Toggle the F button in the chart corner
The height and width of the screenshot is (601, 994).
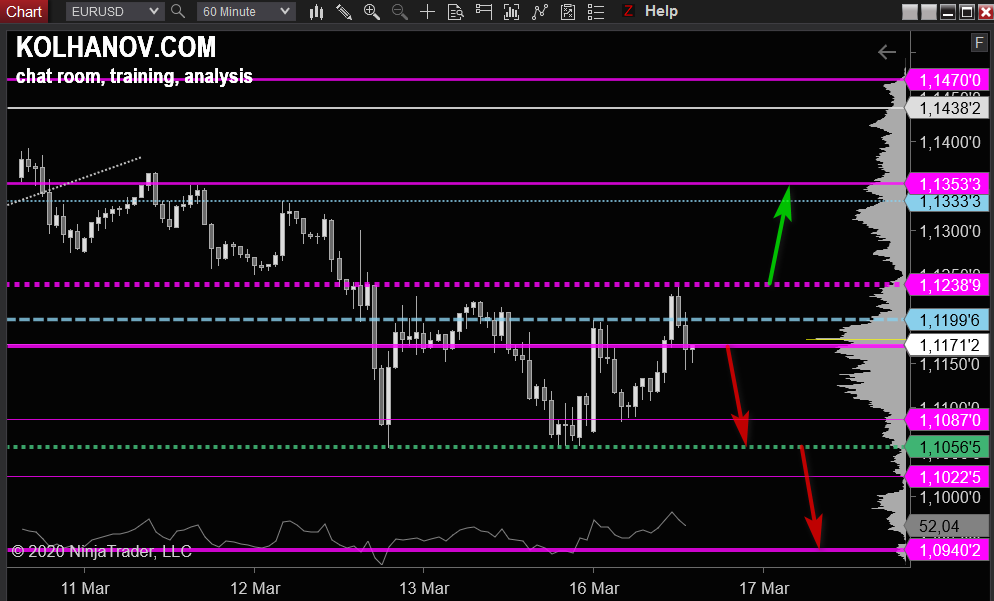978,42
